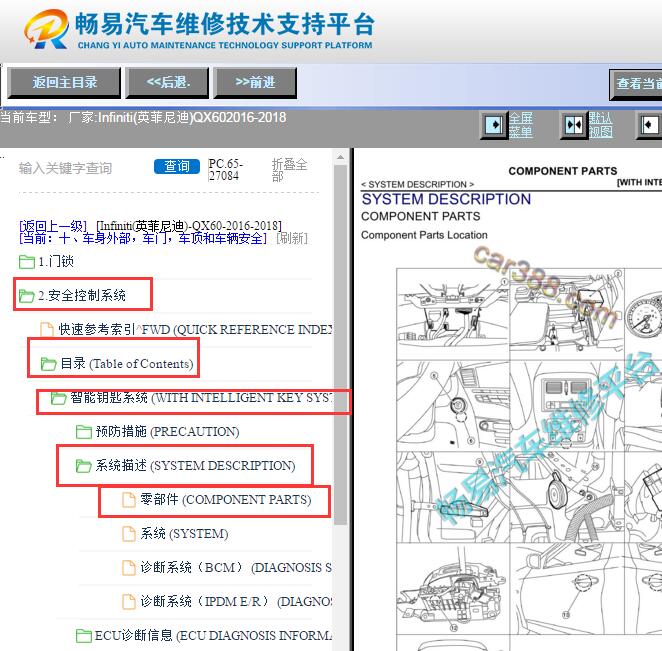Select 预防措施 (PRECAUTION) tree item
Viewport: 662px width, 651px height.
pyautogui.click(x=168, y=431)
